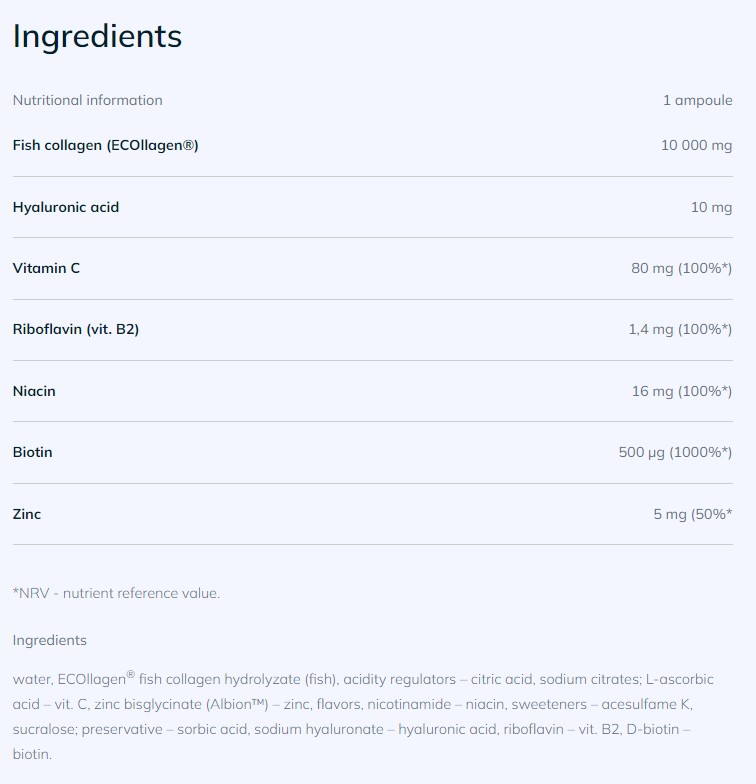Click the 5 mg (50%* zinc value
The height and width of the screenshot is (784, 756).
coord(692,514)
